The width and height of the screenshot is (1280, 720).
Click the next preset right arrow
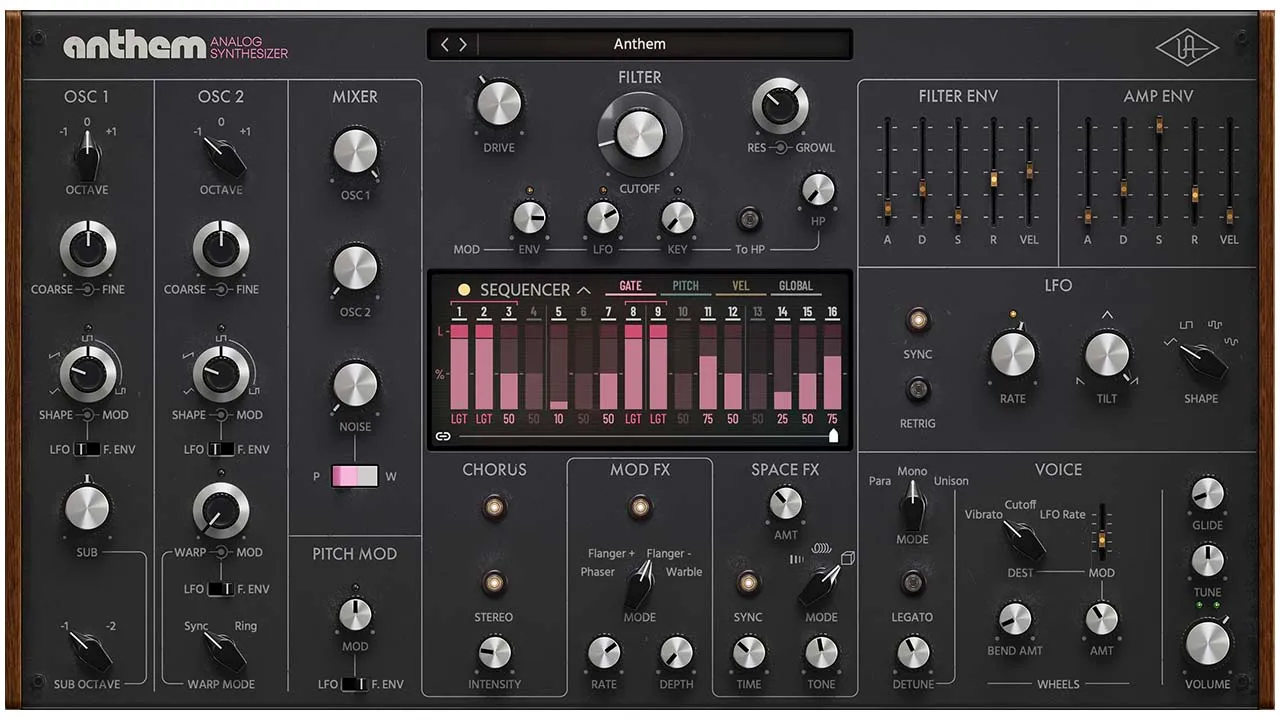point(461,44)
